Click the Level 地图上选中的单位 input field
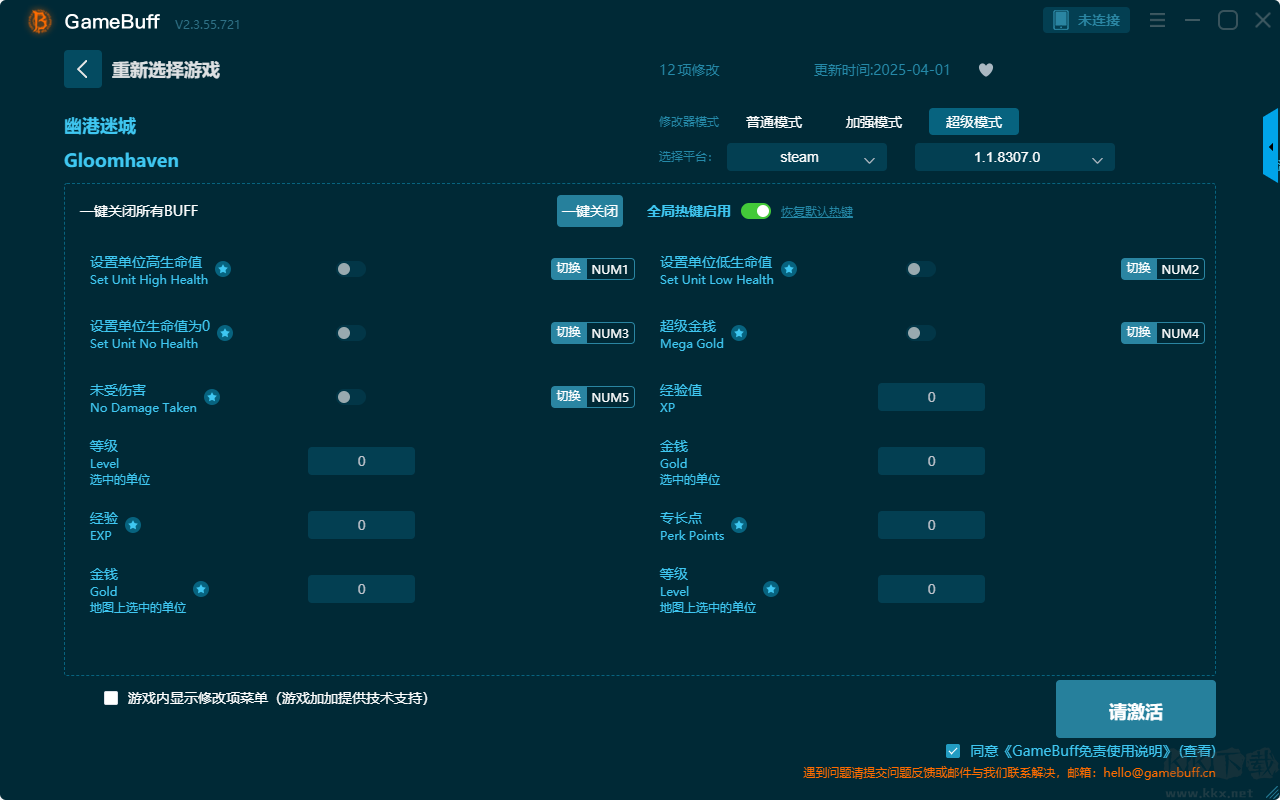The width and height of the screenshot is (1280, 800). [931, 589]
